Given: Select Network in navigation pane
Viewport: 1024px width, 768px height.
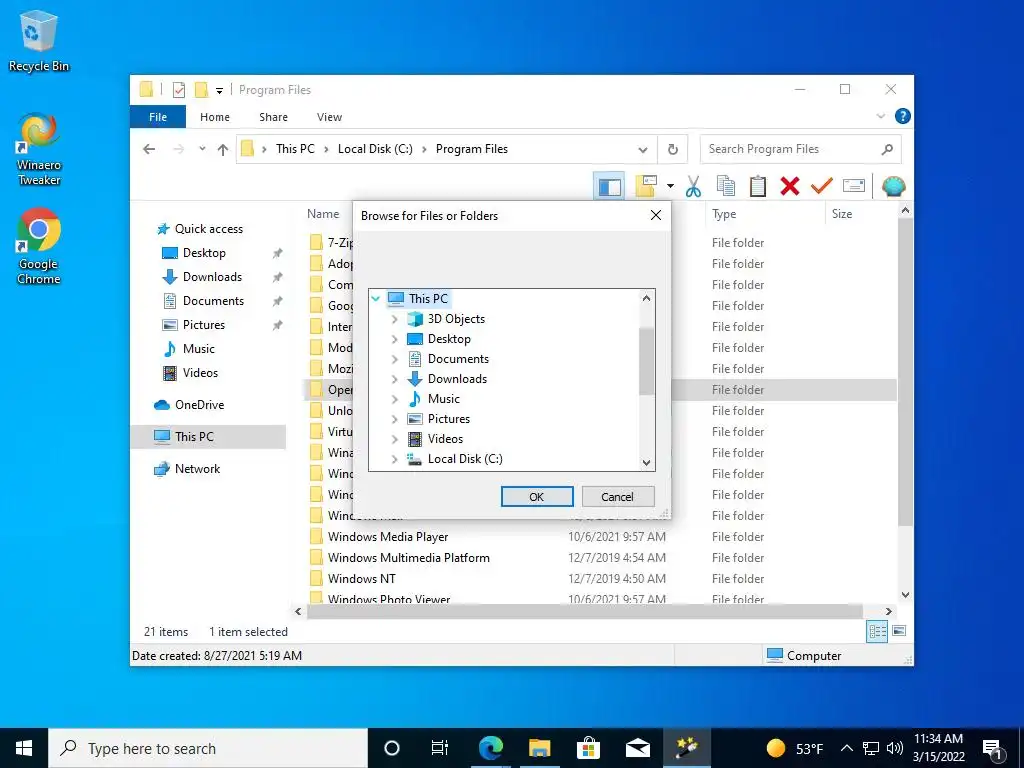Looking at the screenshot, I should coord(197,469).
